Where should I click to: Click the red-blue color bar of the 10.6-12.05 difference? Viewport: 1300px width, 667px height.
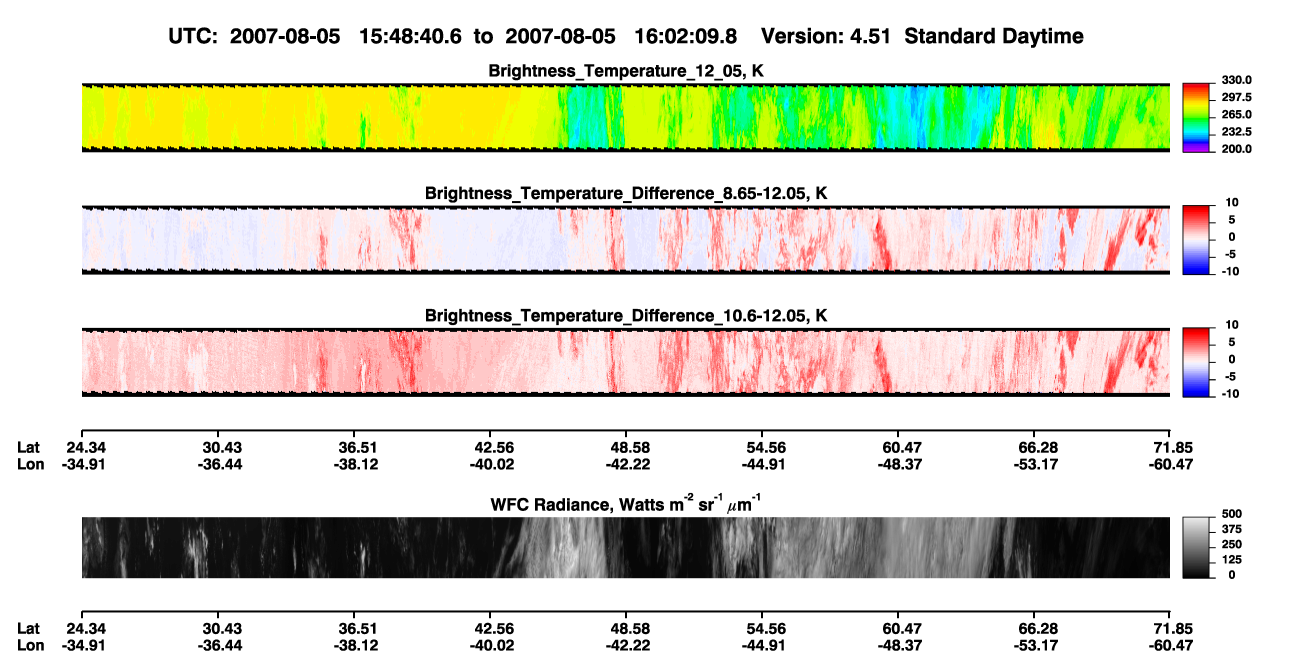click(x=1196, y=361)
